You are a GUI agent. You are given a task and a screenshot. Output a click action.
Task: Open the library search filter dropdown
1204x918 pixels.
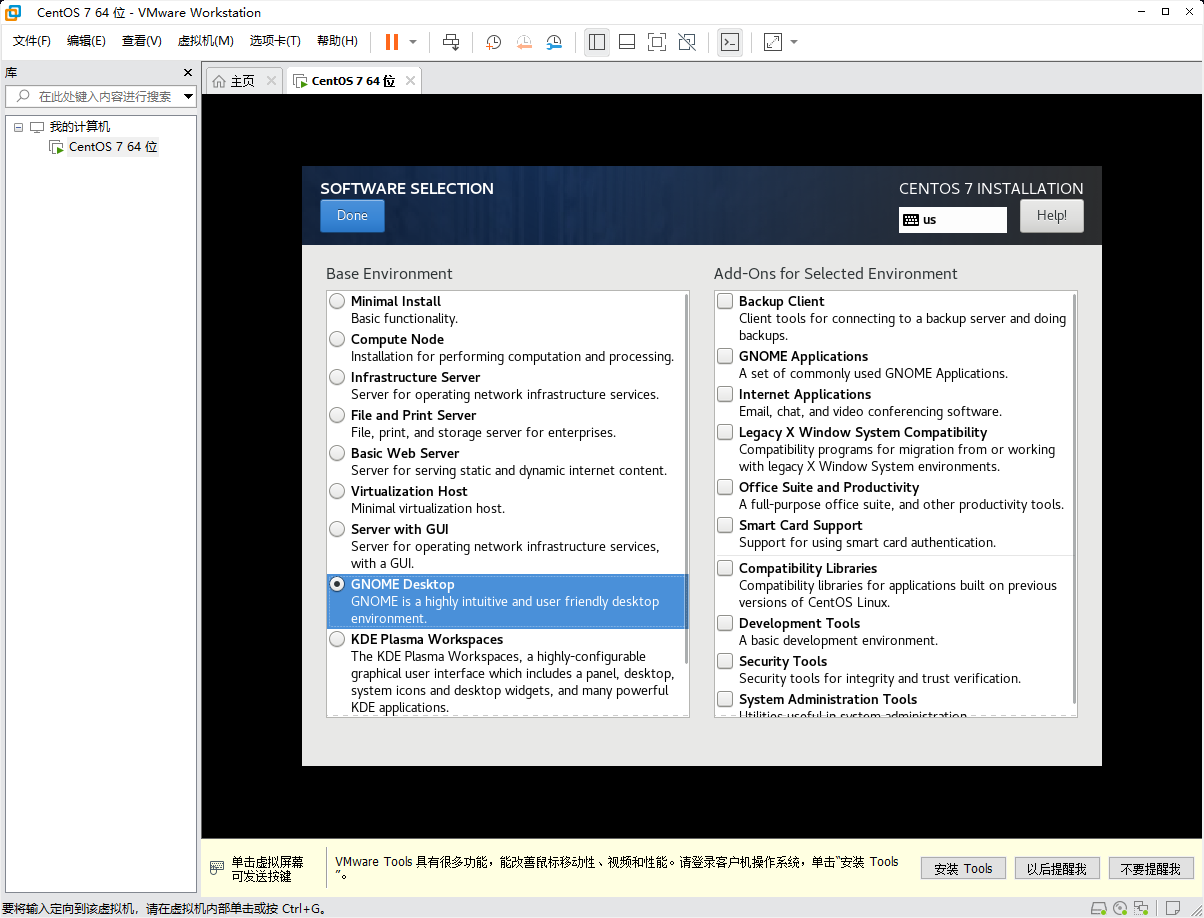click(188, 97)
